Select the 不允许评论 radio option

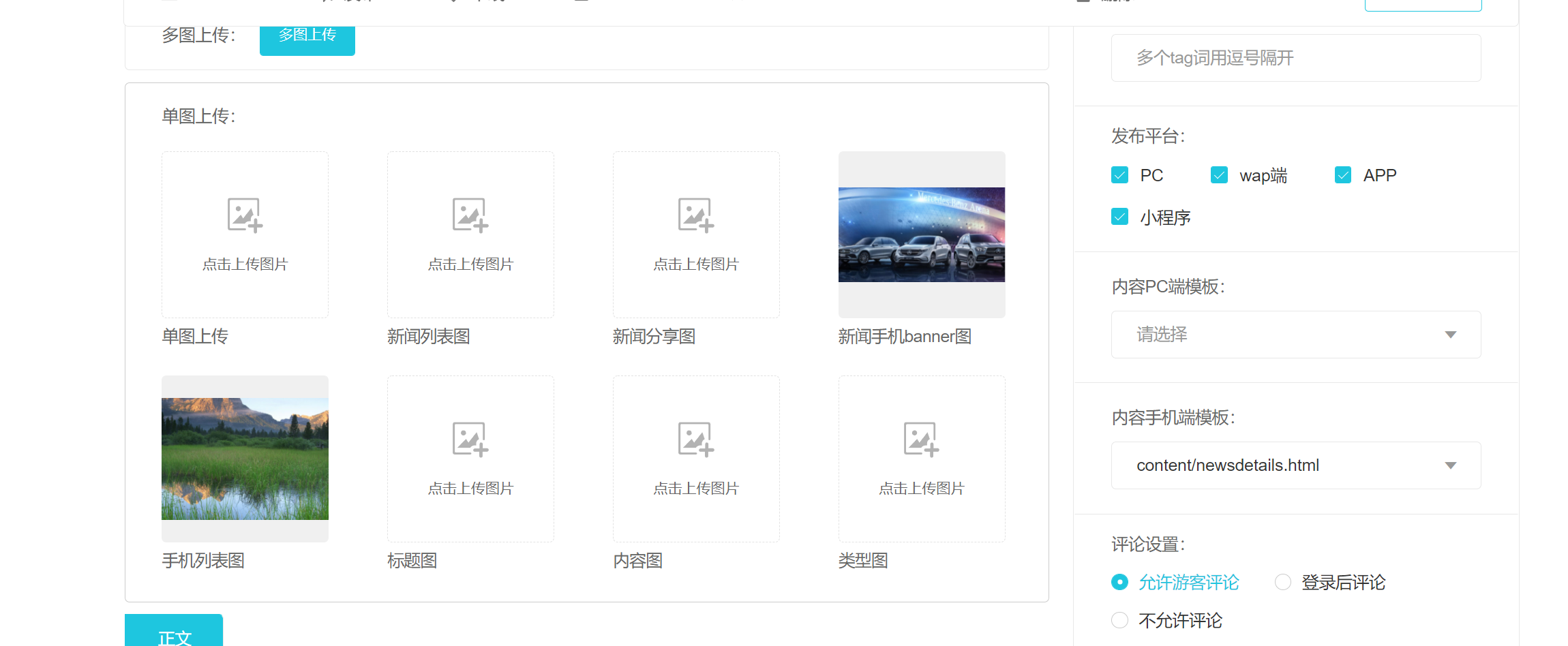[1119, 620]
